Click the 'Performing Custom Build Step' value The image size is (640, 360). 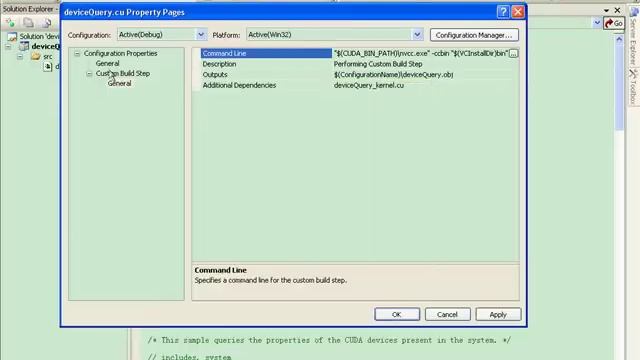point(378,64)
